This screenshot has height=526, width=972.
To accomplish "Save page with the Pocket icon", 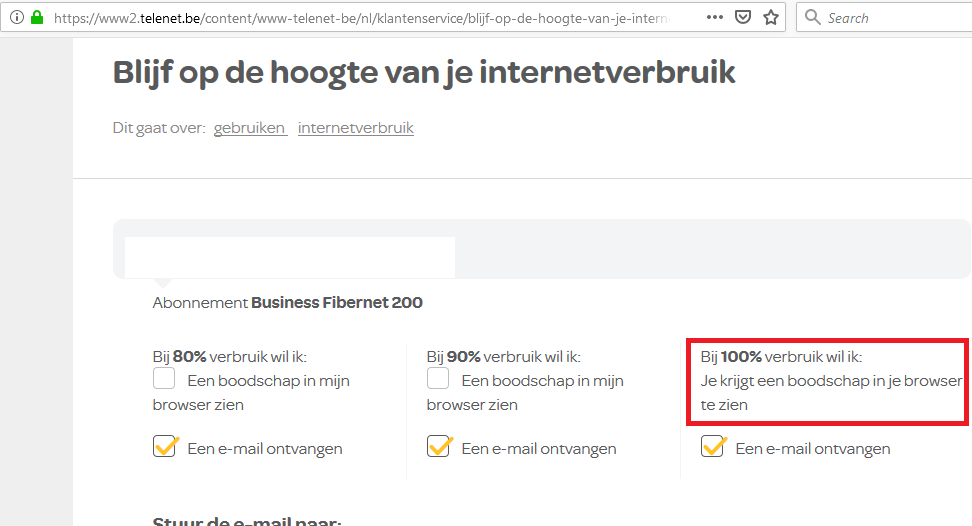I will click(x=743, y=17).
